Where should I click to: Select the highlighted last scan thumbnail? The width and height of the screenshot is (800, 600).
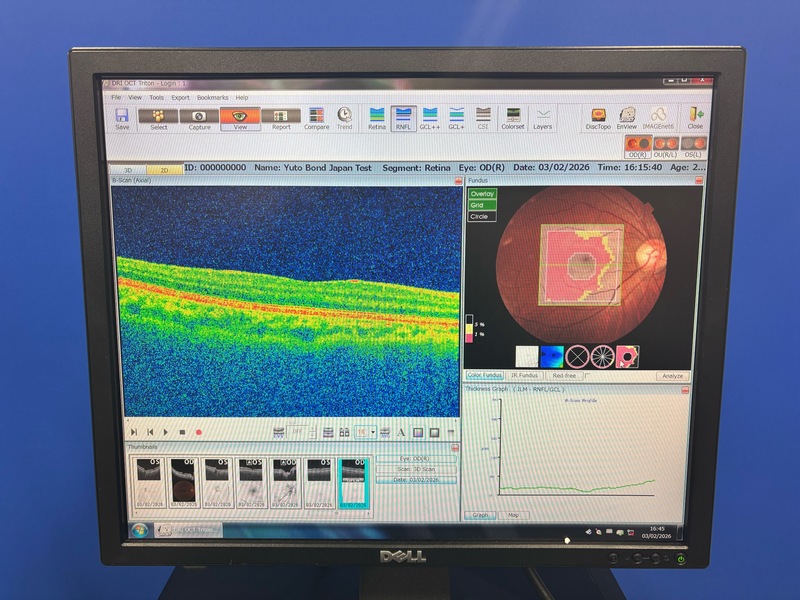(354, 484)
